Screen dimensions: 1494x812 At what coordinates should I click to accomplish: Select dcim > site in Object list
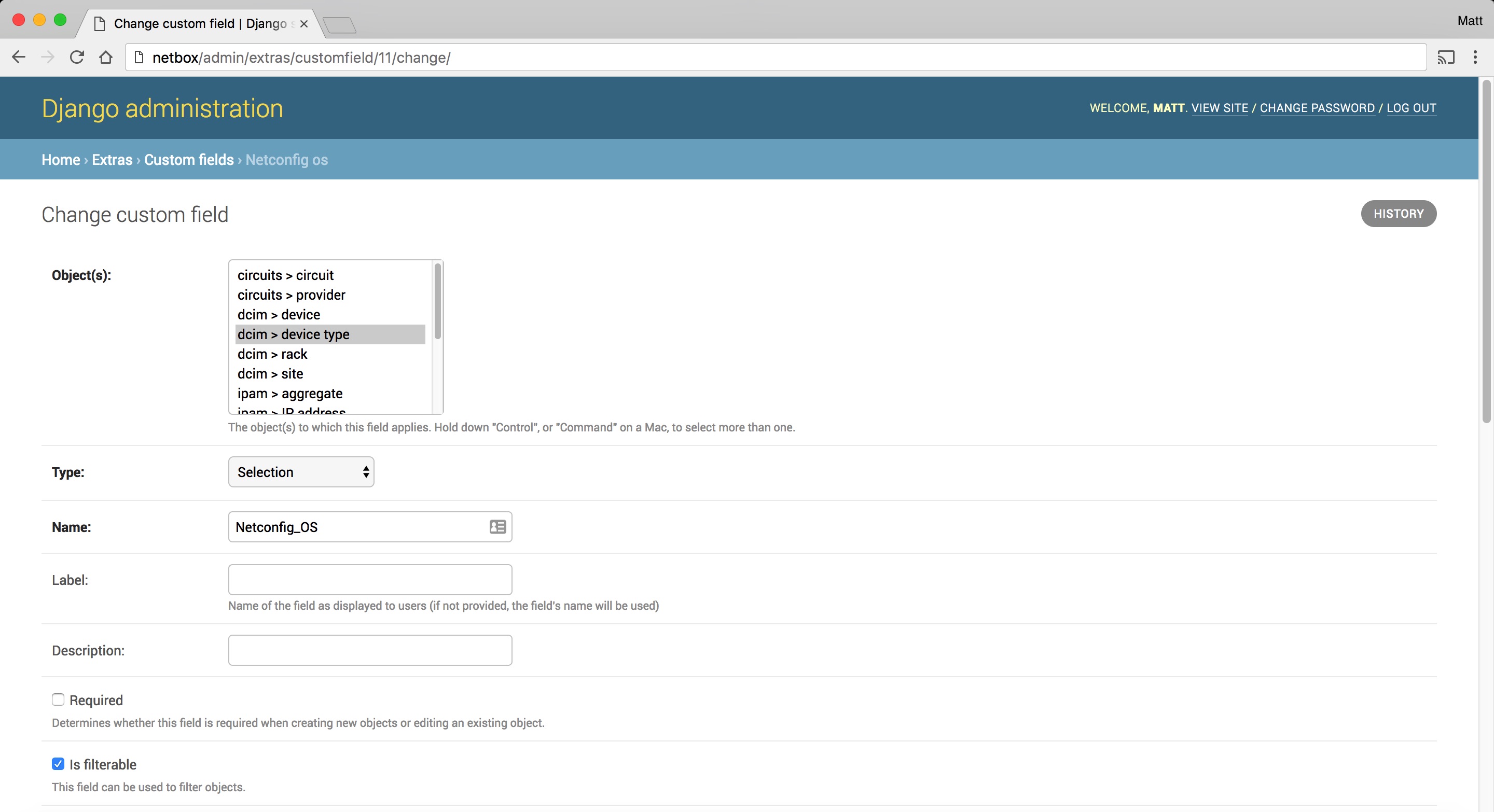tap(330, 374)
